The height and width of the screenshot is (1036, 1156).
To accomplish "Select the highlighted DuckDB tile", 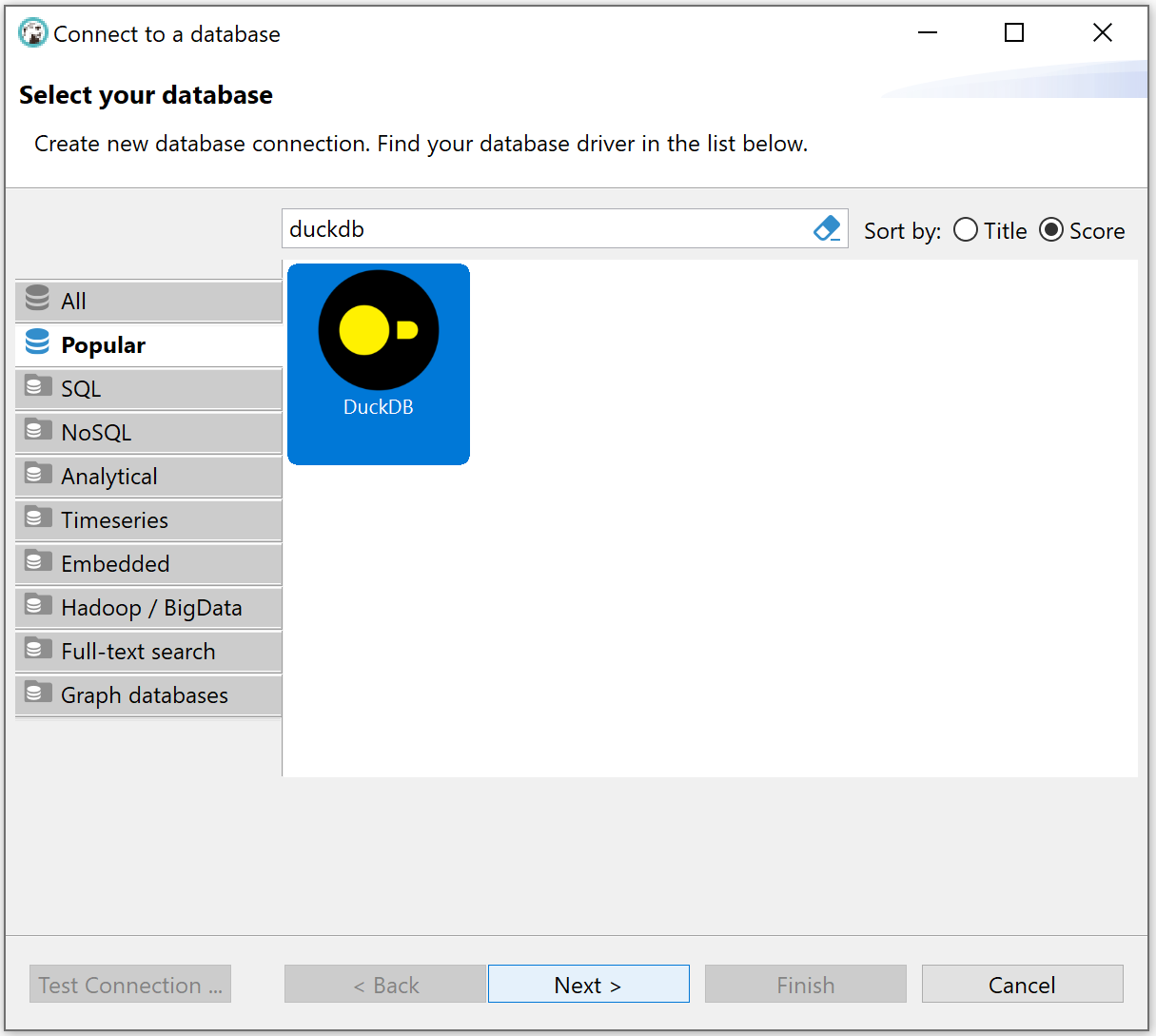I will click(378, 364).
